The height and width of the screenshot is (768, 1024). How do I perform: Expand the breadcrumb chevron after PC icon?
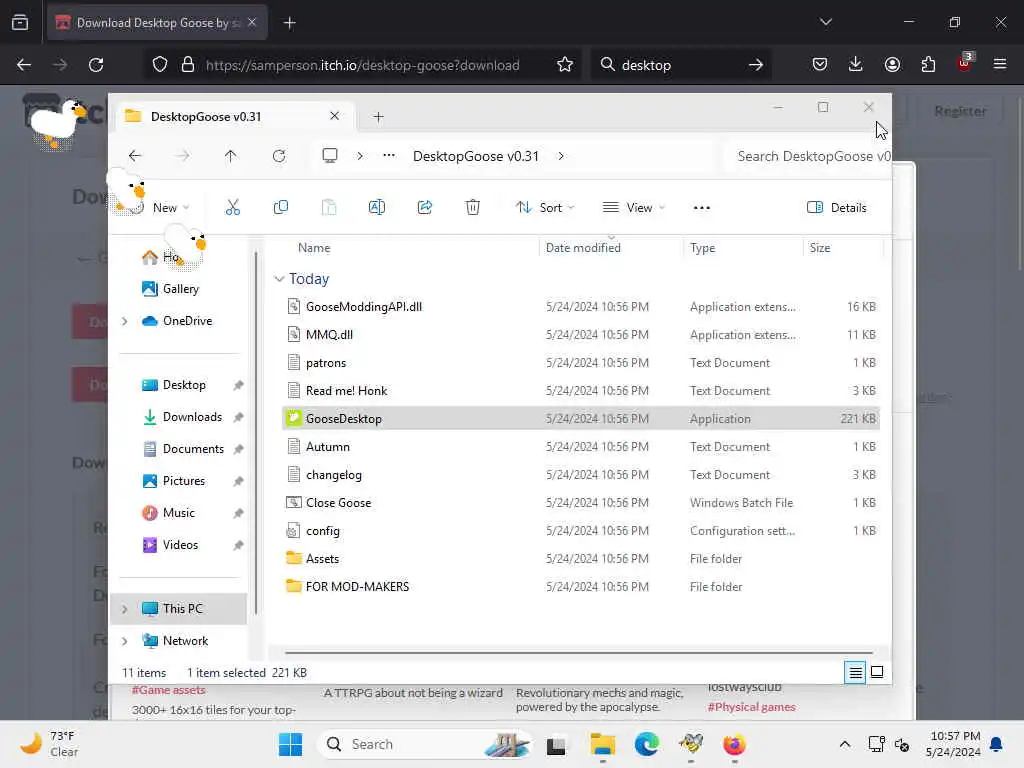(360, 156)
